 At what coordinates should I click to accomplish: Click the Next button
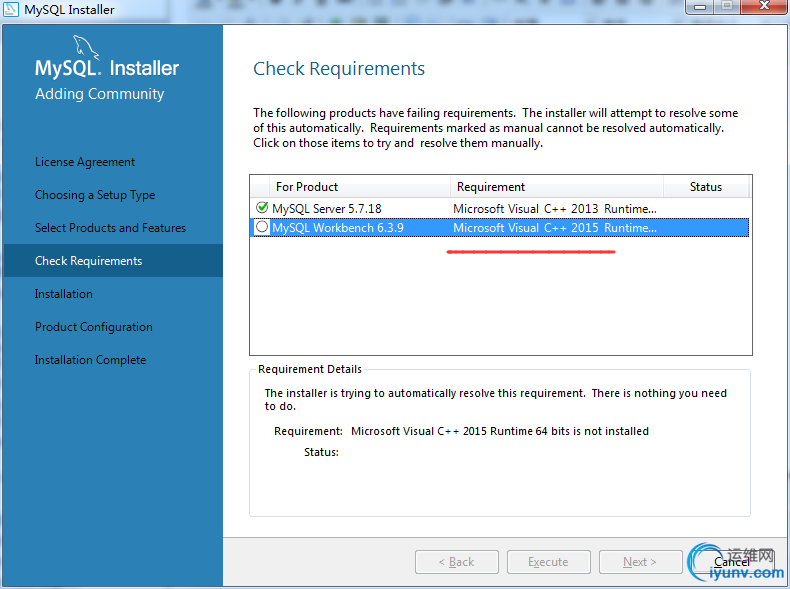[640, 562]
